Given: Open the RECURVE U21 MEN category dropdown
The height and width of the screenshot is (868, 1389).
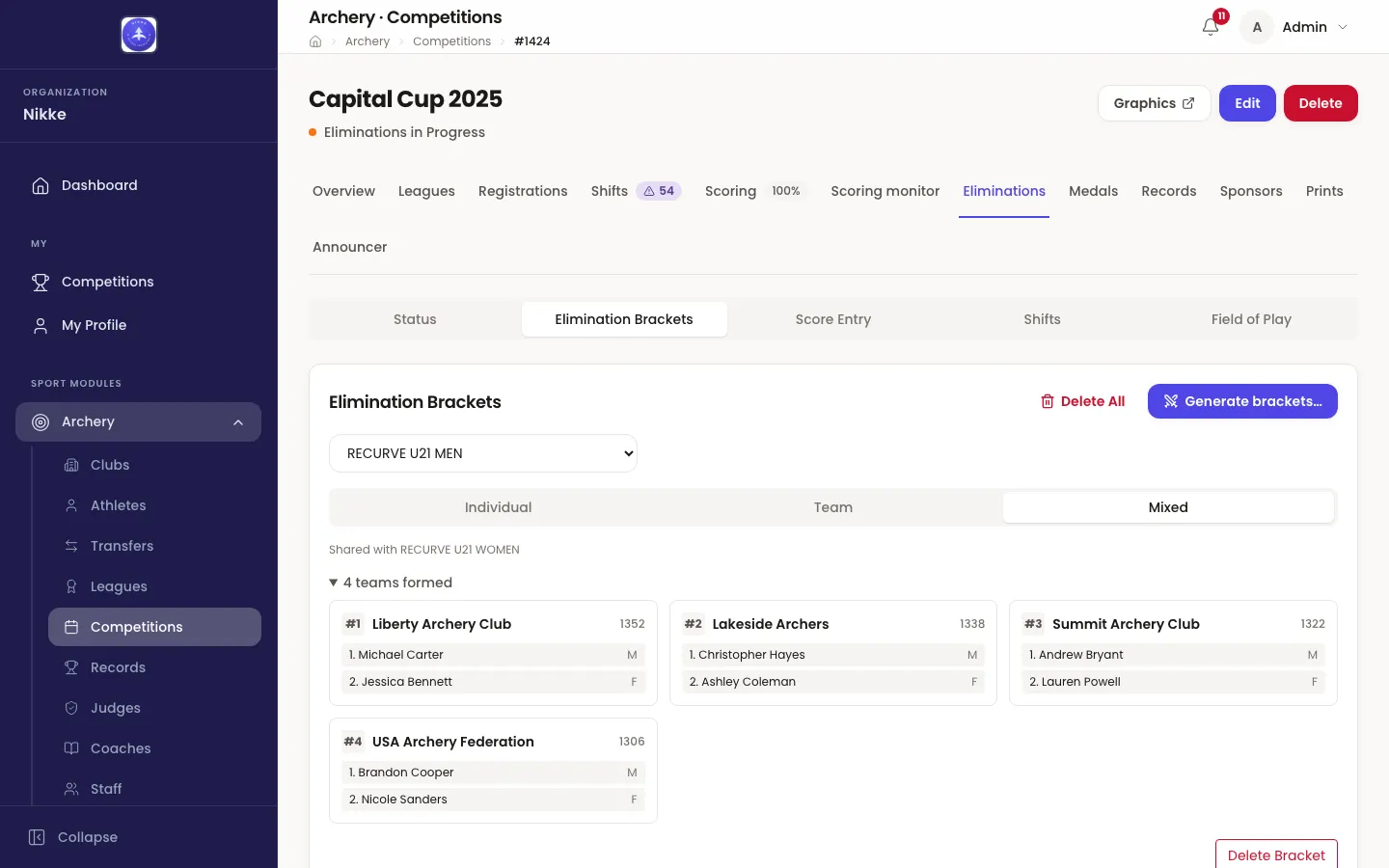Looking at the screenshot, I should pyautogui.click(x=483, y=453).
